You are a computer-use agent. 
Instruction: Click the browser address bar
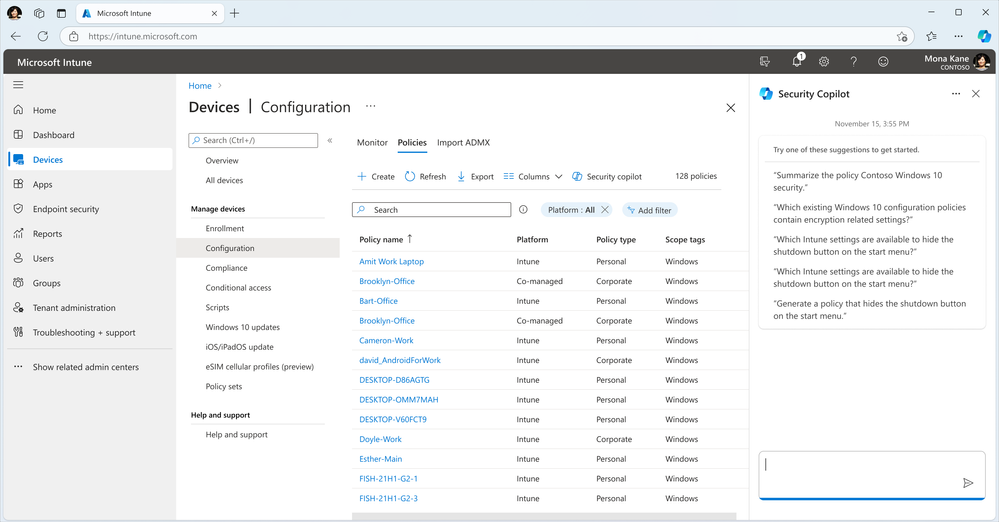coord(487,36)
